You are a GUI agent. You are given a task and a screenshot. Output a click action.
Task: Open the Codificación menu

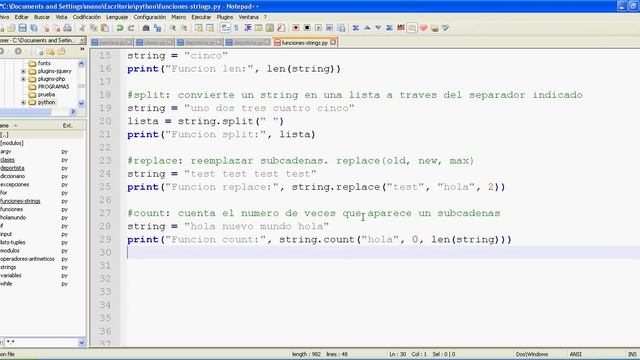[87, 17]
